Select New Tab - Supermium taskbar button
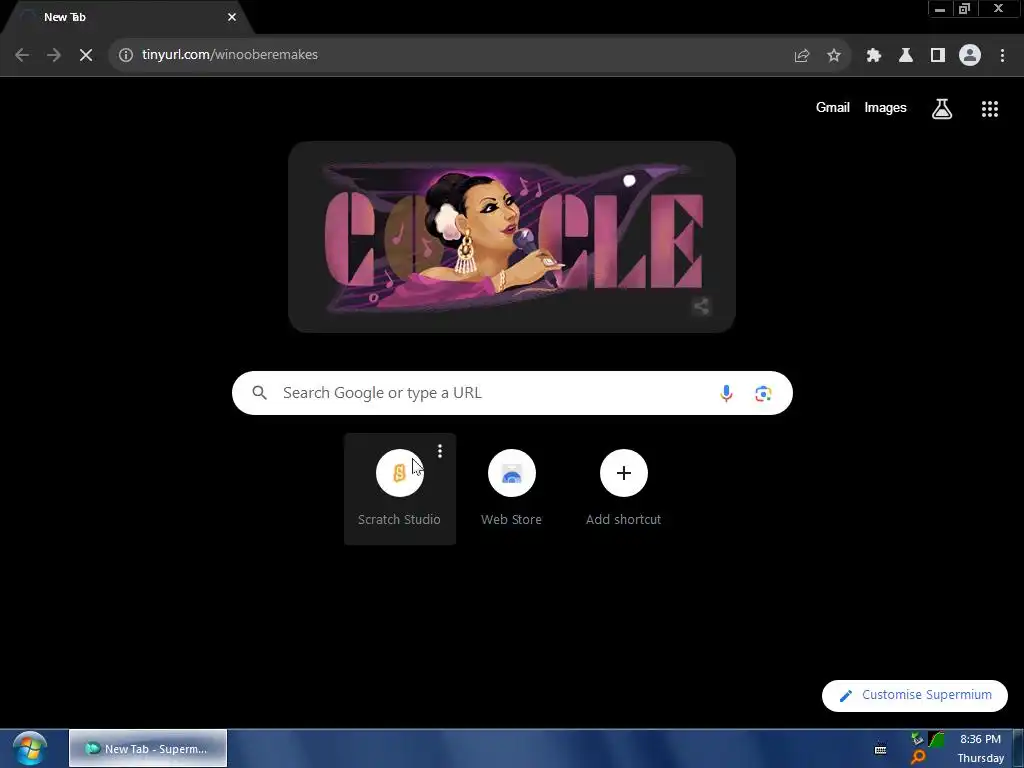 (x=148, y=748)
